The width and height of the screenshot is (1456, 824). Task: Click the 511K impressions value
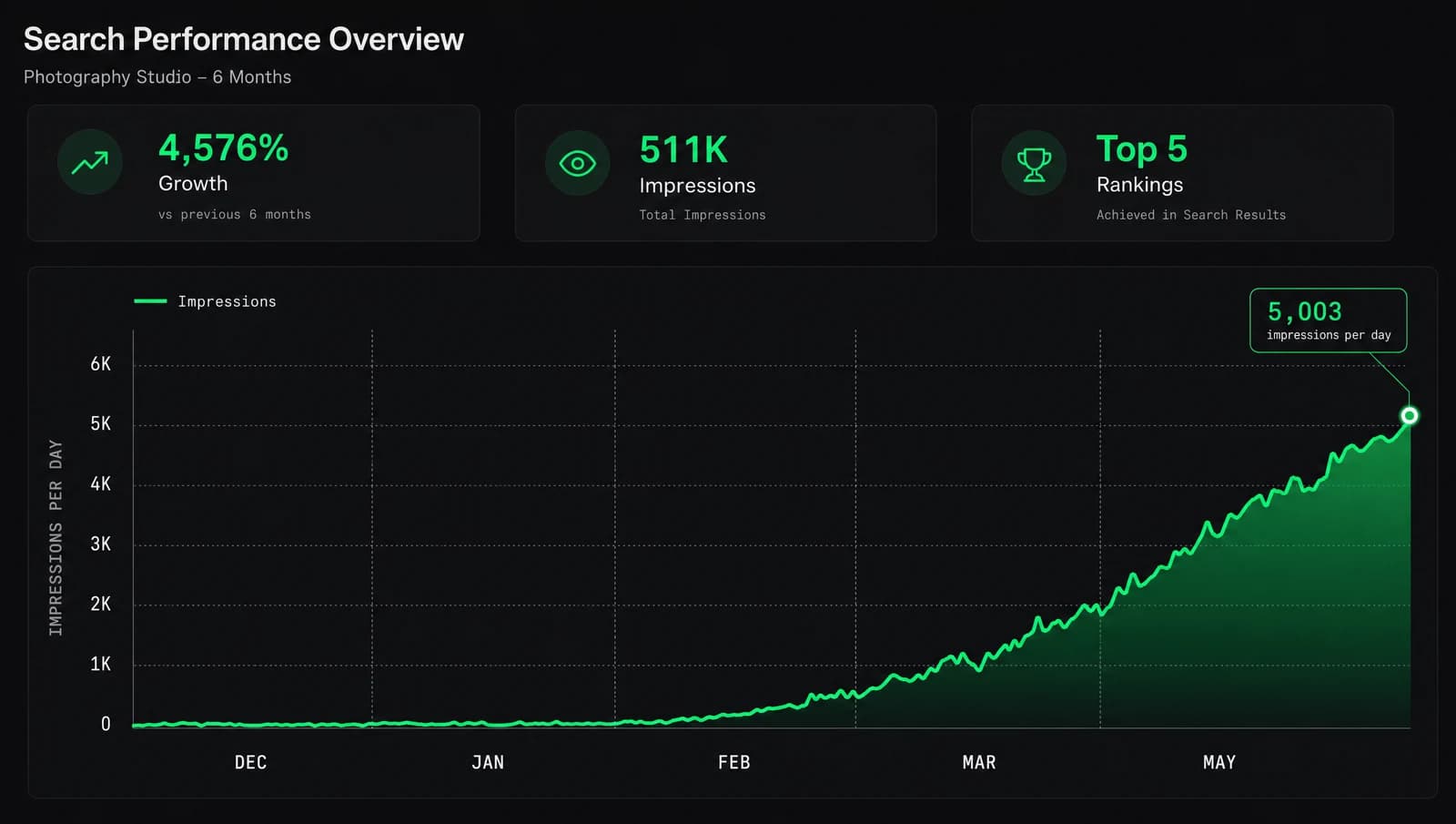click(683, 150)
